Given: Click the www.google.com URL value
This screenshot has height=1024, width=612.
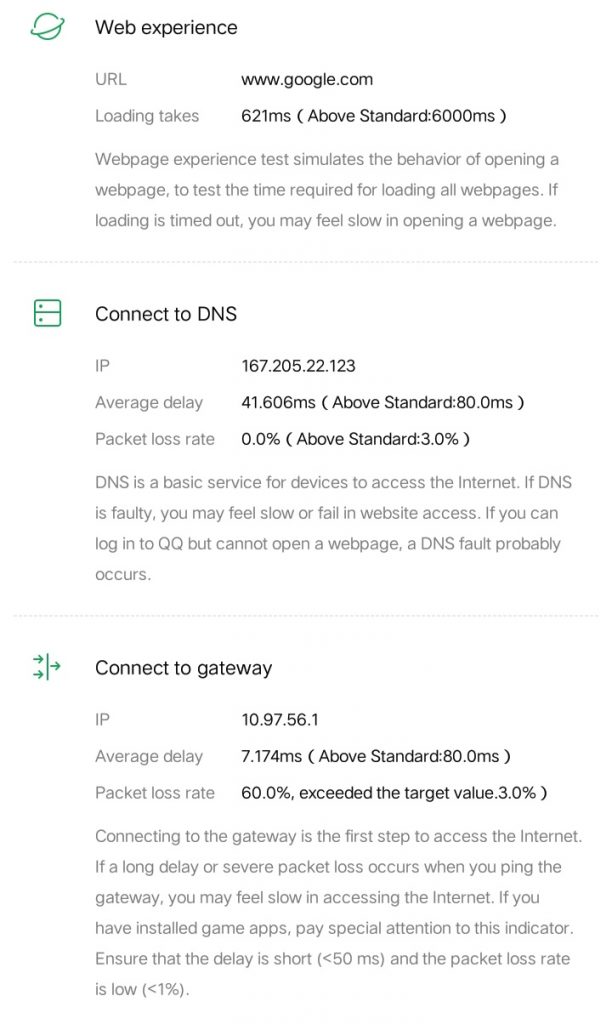Looking at the screenshot, I should (x=307, y=80).
